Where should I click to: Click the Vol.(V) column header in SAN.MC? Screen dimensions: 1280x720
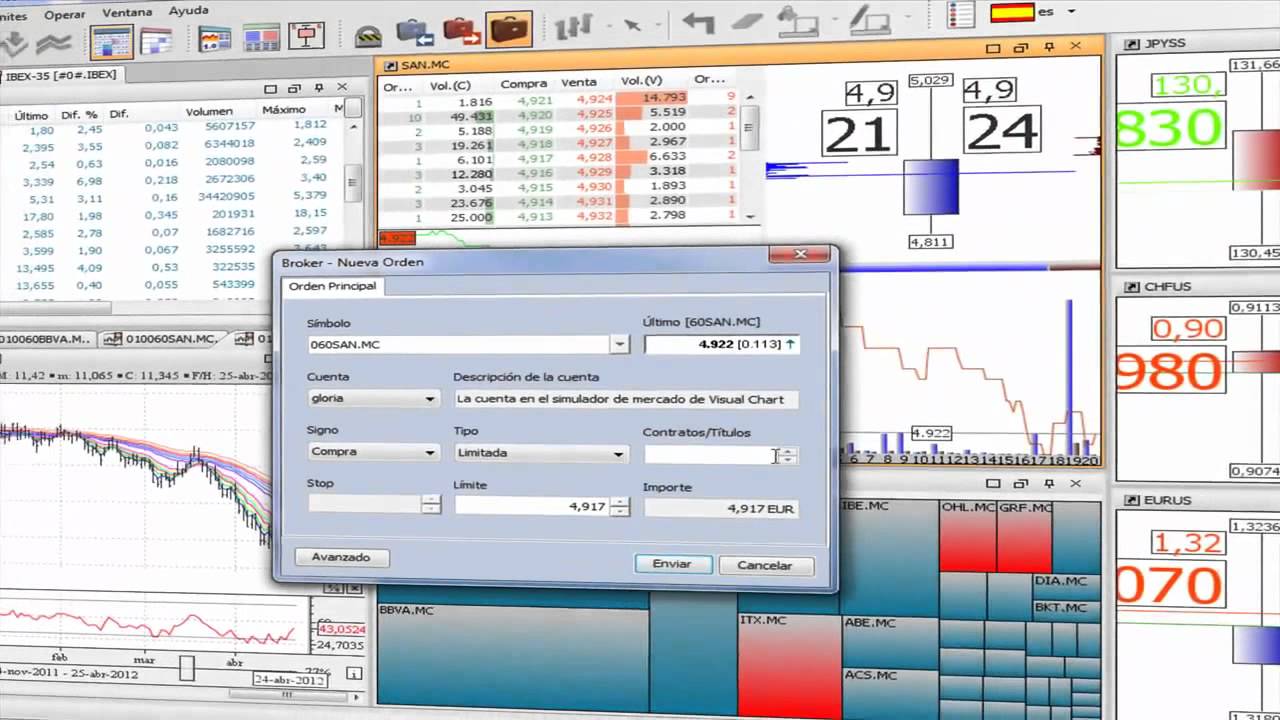[x=641, y=80]
